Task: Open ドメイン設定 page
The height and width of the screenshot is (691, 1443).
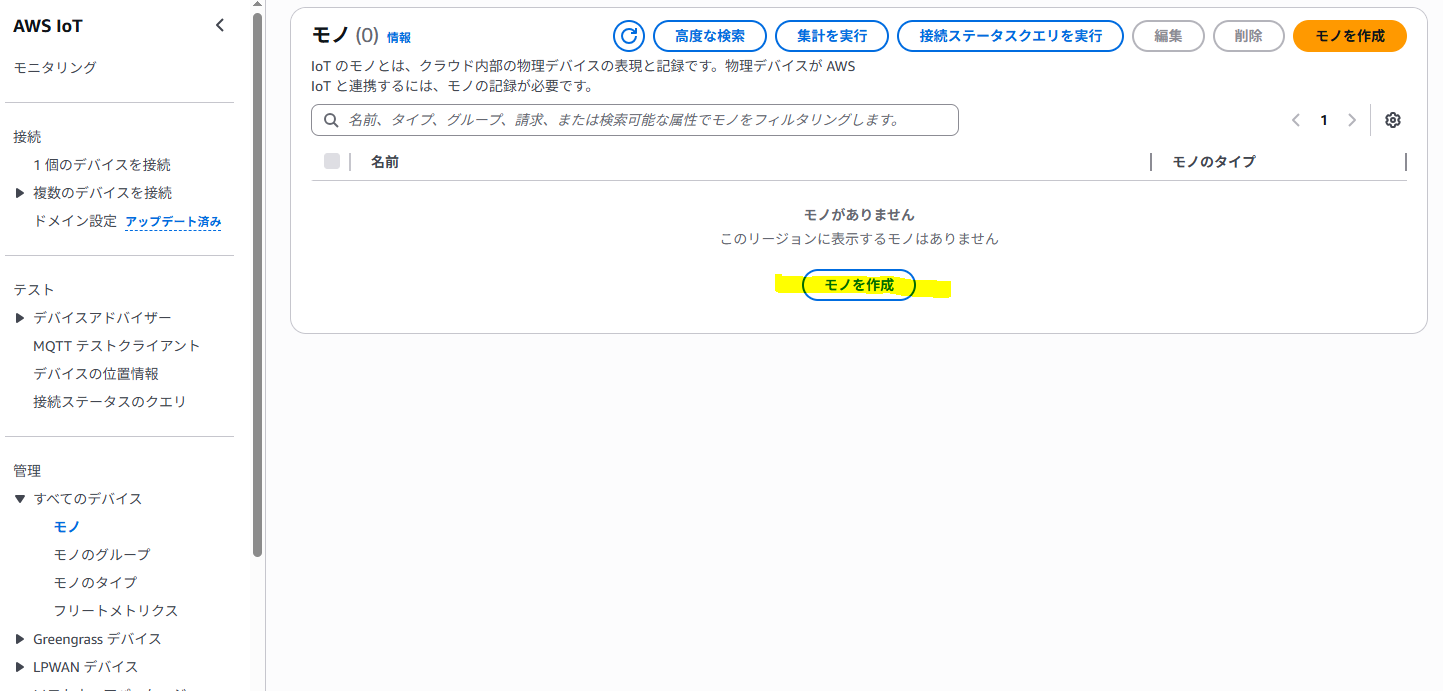Action: tap(75, 221)
